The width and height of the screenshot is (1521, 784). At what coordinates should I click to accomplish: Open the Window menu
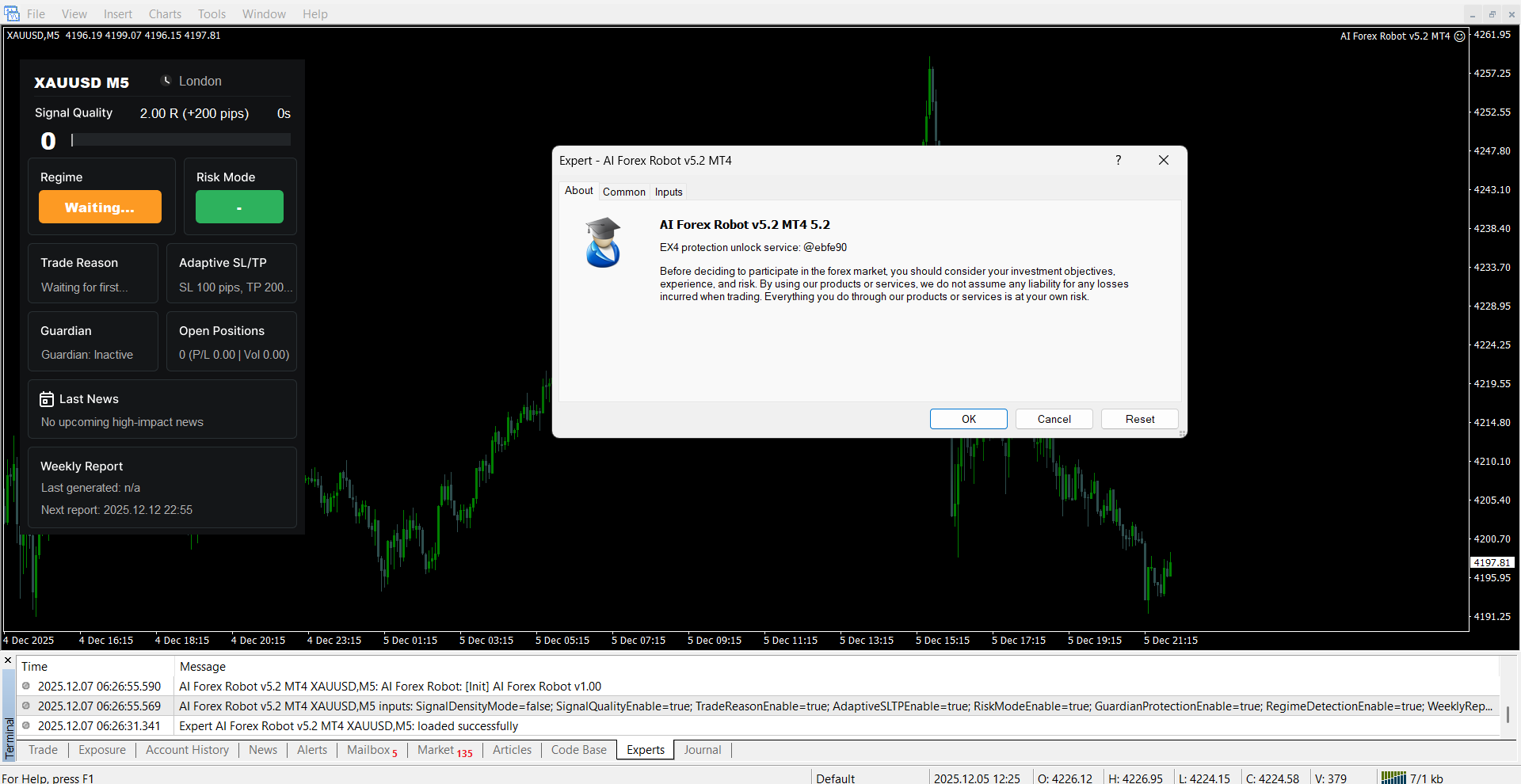[264, 14]
